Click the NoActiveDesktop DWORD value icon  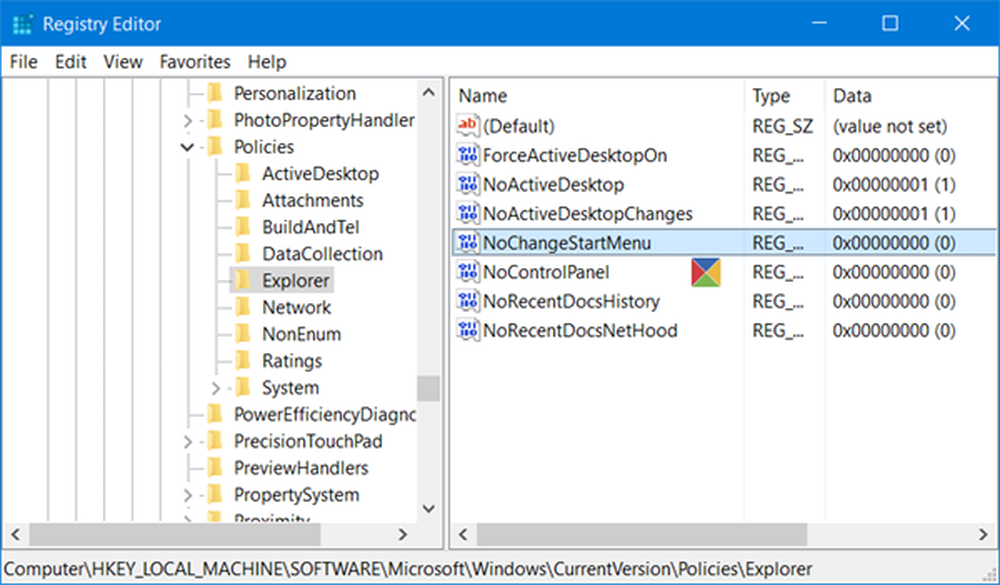coord(467,184)
